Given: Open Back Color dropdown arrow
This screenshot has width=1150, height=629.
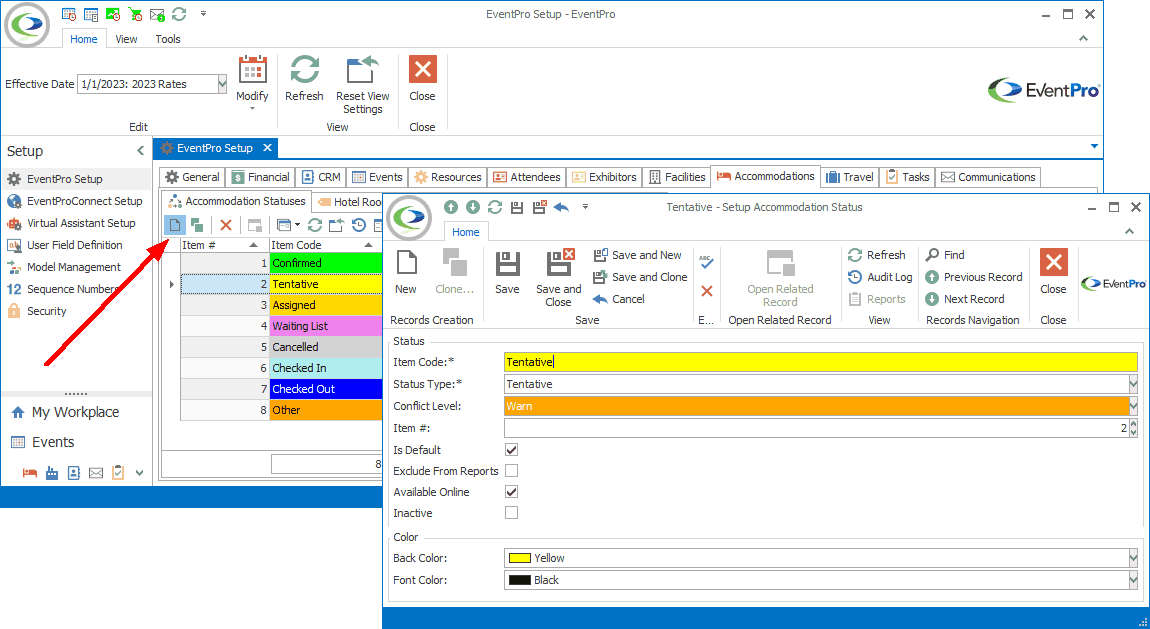Looking at the screenshot, I should [x=1133, y=559].
